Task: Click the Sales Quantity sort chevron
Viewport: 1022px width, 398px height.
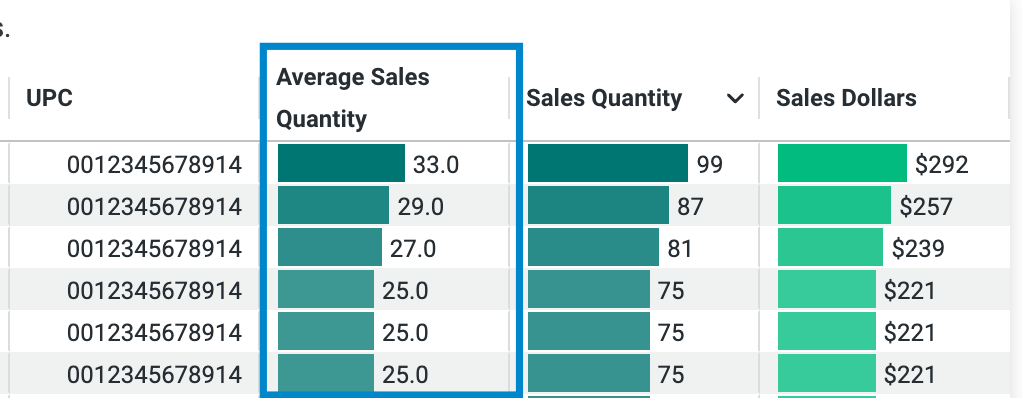Action: (x=735, y=99)
